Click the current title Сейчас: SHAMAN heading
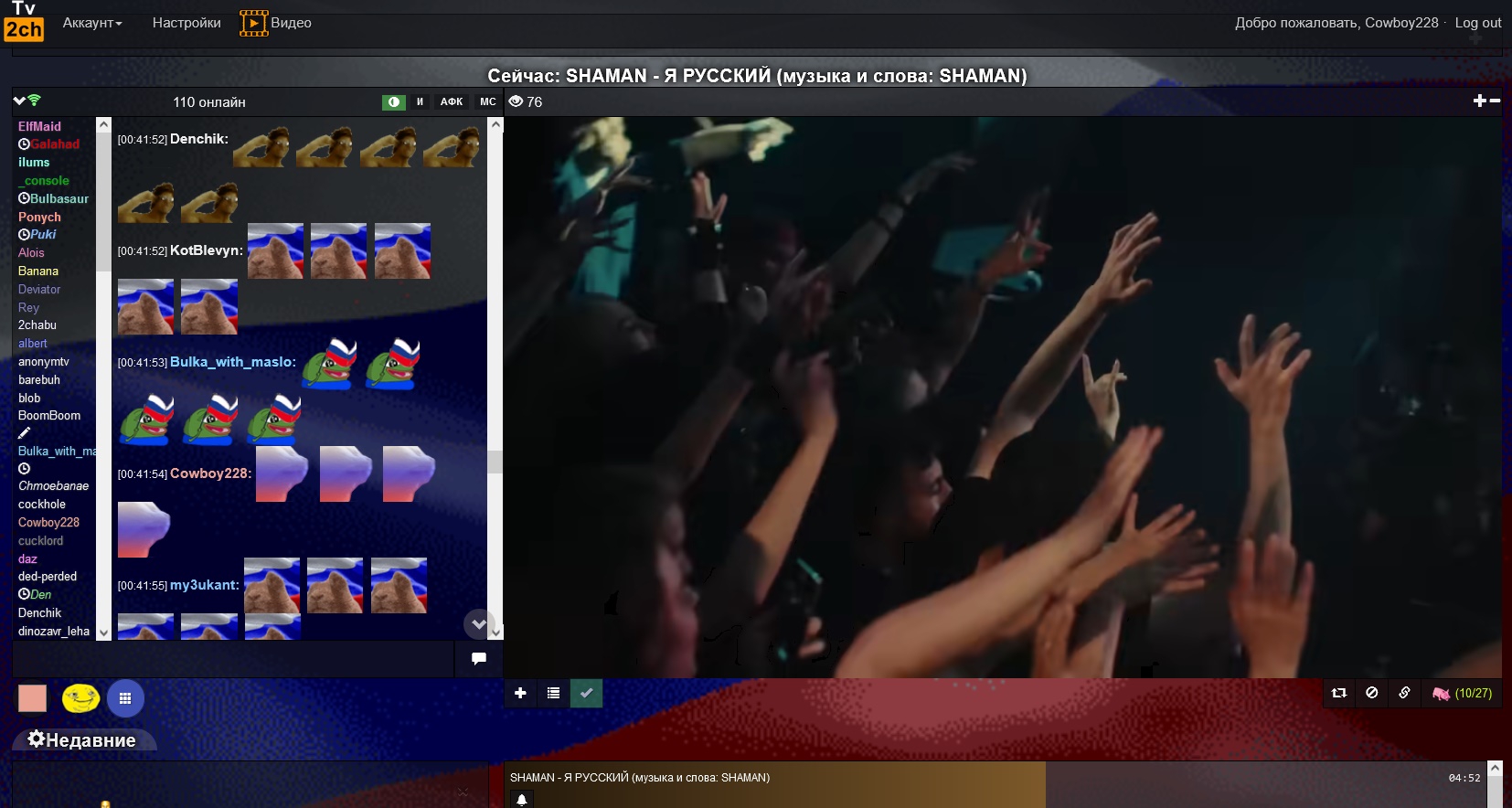This screenshot has height=808, width=1512. click(x=757, y=76)
